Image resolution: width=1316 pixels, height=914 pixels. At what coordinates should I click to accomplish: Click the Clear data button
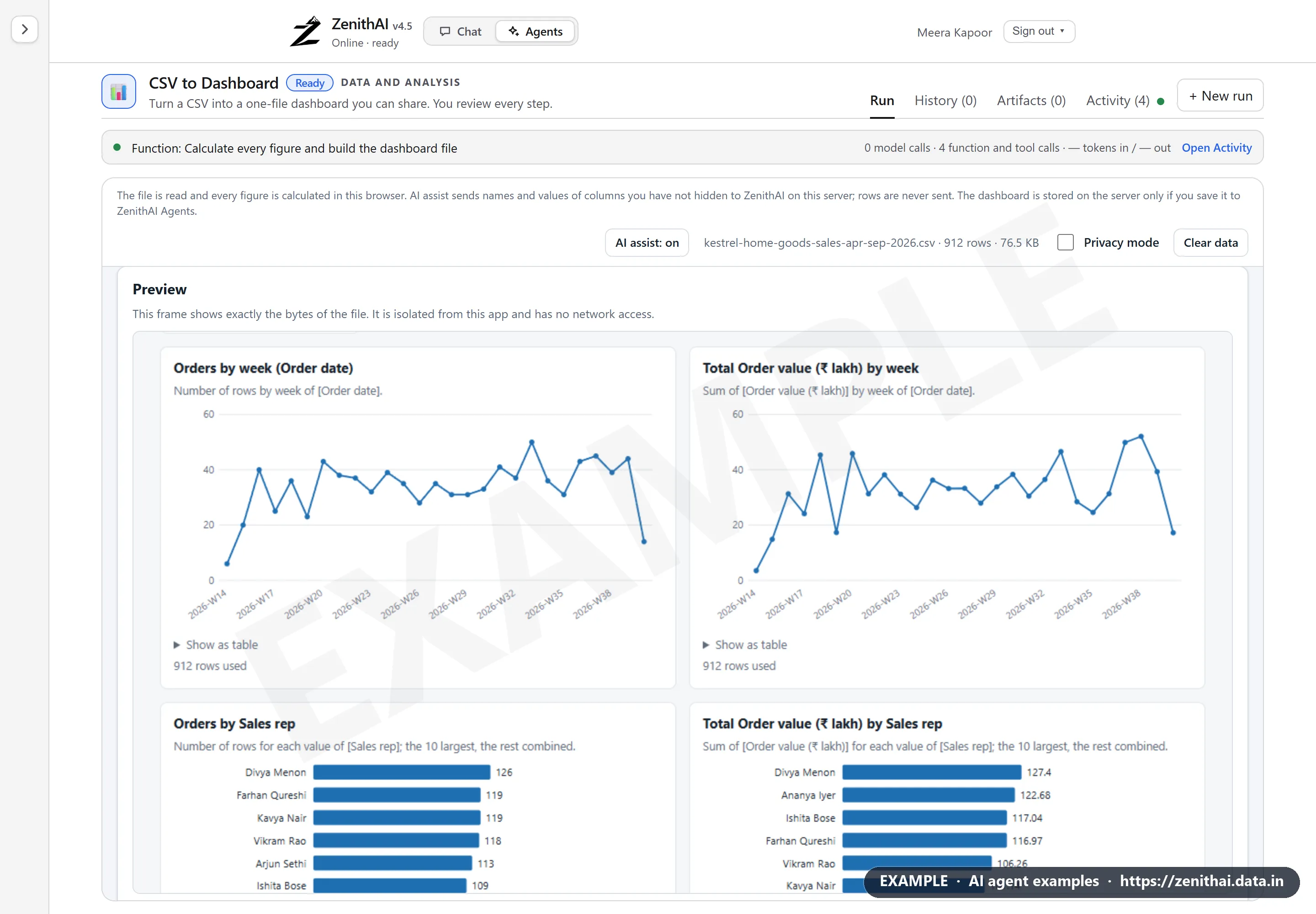1210,243
